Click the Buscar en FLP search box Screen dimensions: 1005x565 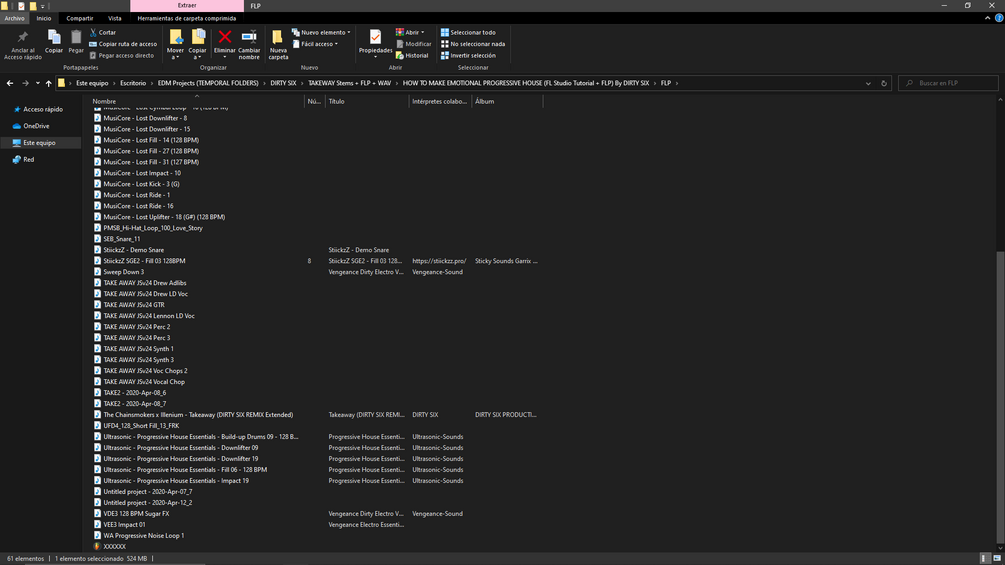pos(948,83)
